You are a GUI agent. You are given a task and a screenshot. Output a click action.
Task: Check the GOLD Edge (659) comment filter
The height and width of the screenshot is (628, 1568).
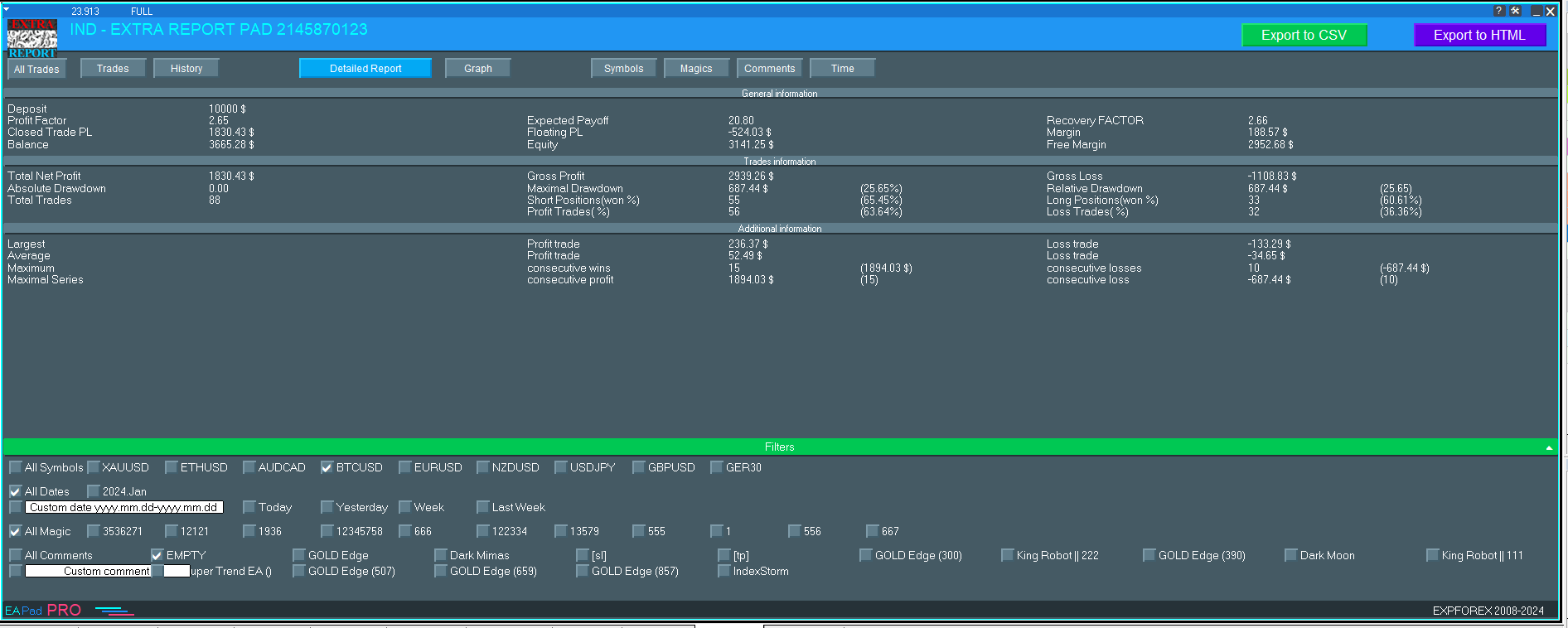click(x=440, y=571)
